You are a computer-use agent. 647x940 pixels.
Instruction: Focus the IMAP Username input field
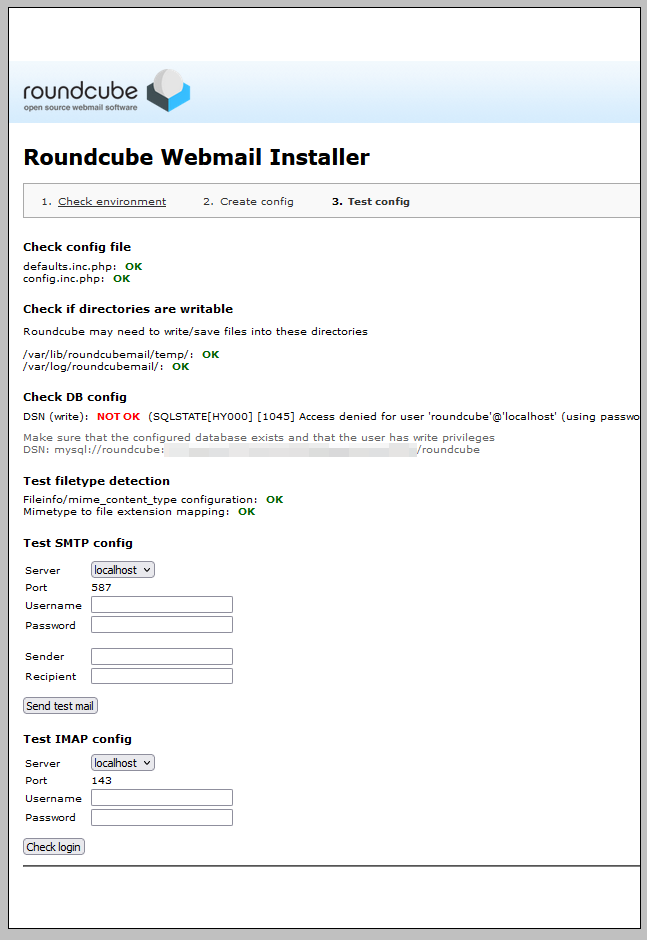pyautogui.click(x=162, y=797)
